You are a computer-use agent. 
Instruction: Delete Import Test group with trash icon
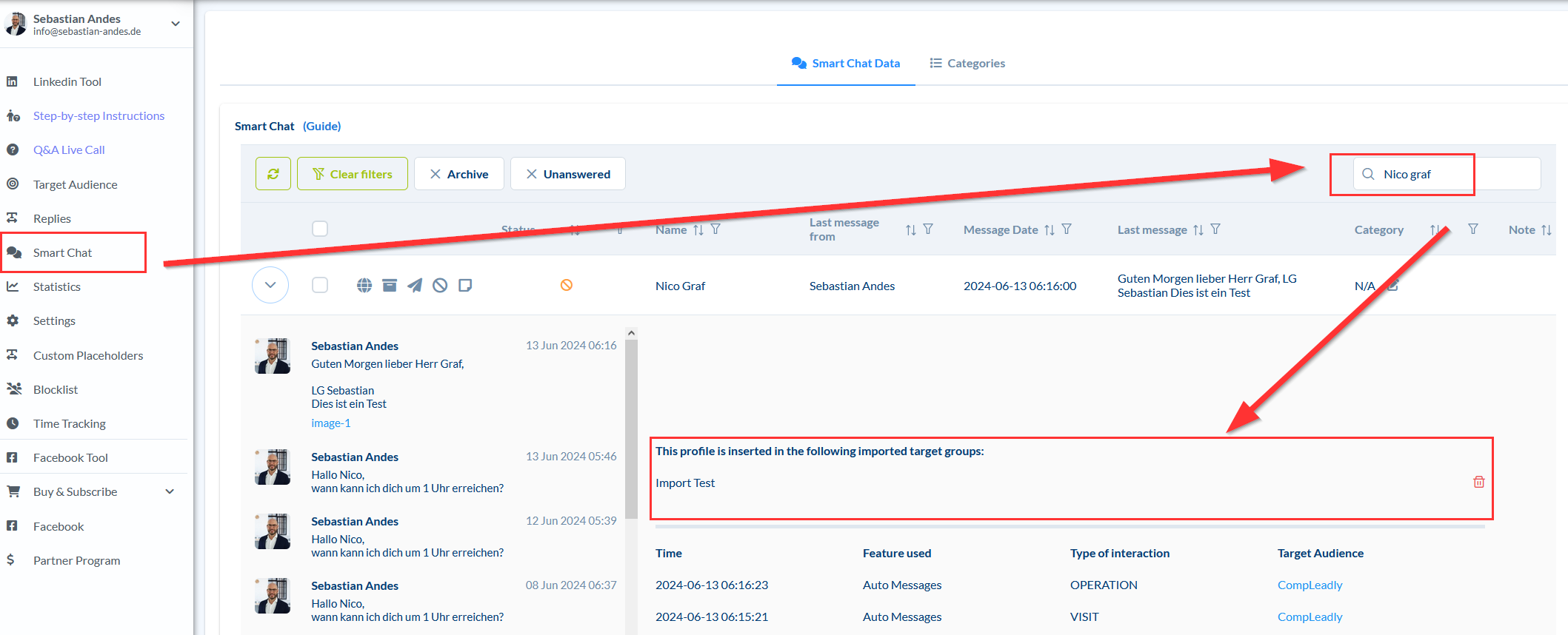pos(1478,482)
